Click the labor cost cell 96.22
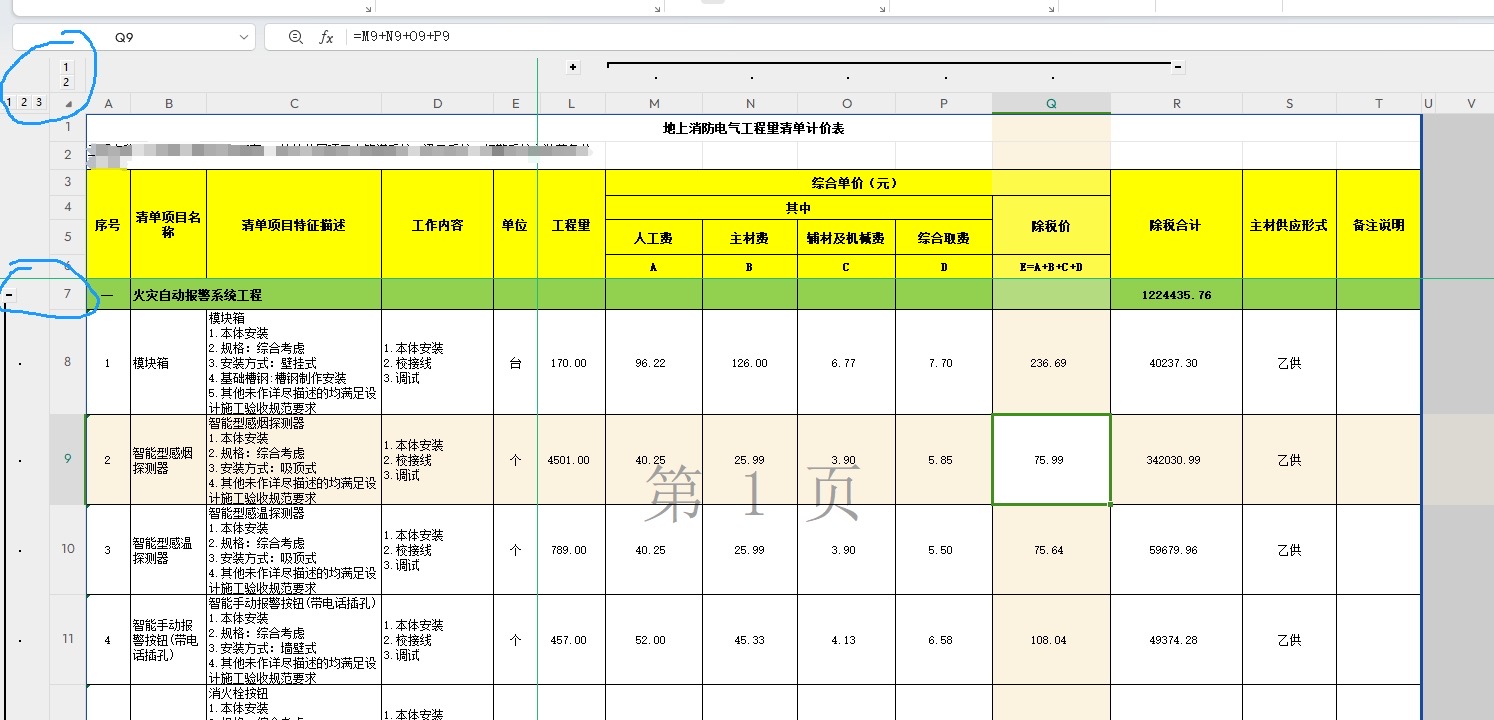Image resolution: width=1494 pixels, height=720 pixels. [x=654, y=362]
